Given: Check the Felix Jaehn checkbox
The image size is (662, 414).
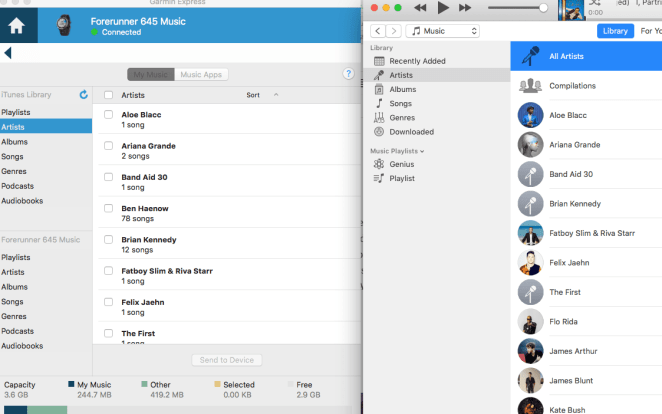Looking at the screenshot, I should pyautogui.click(x=109, y=302).
